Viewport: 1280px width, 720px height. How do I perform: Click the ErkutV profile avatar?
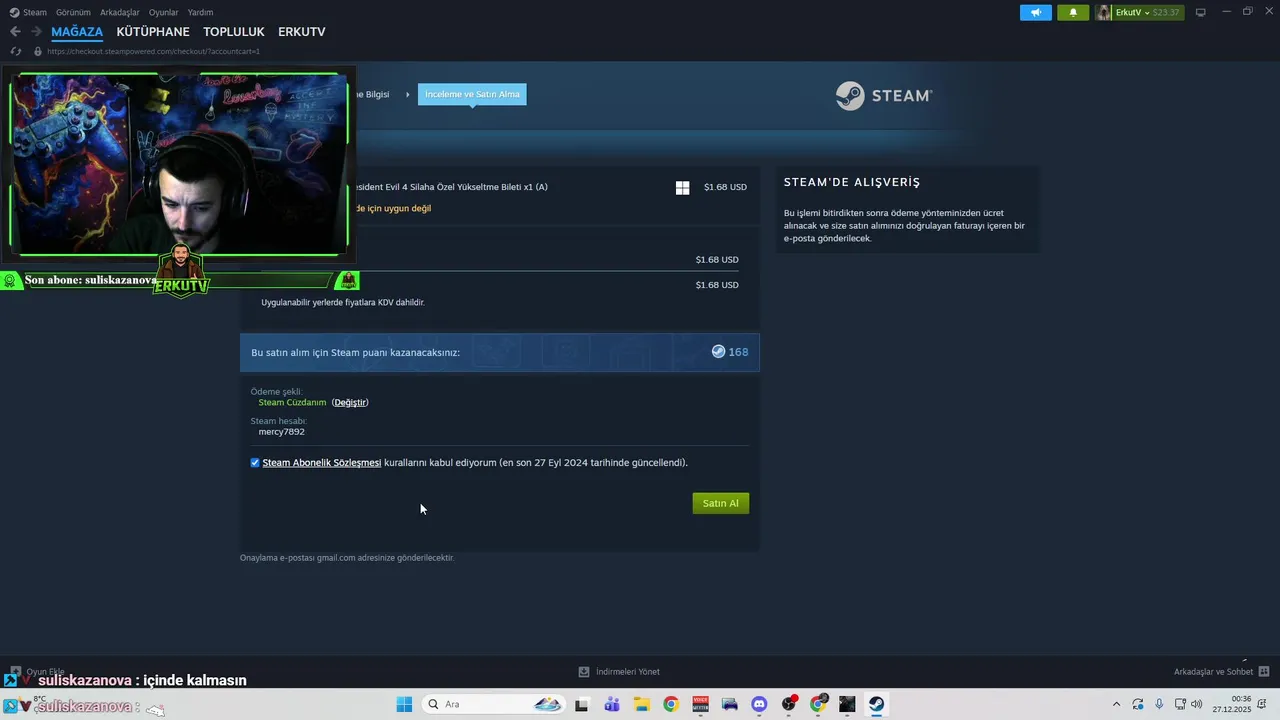(1103, 12)
